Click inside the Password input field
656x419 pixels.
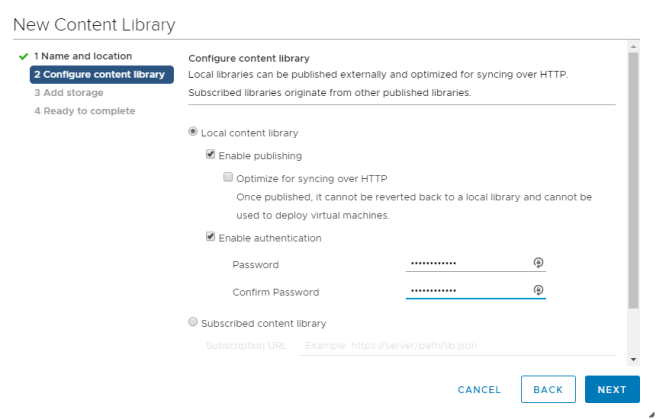point(466,264)
